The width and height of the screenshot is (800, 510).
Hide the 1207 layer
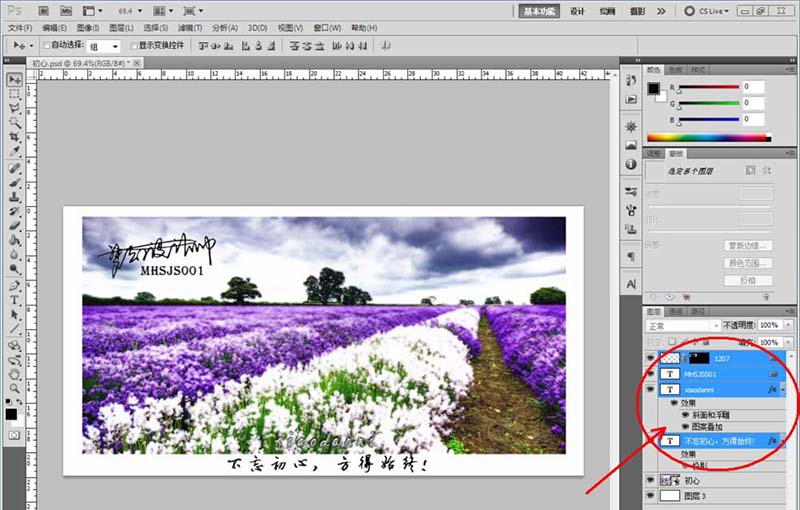pos(651,359)
